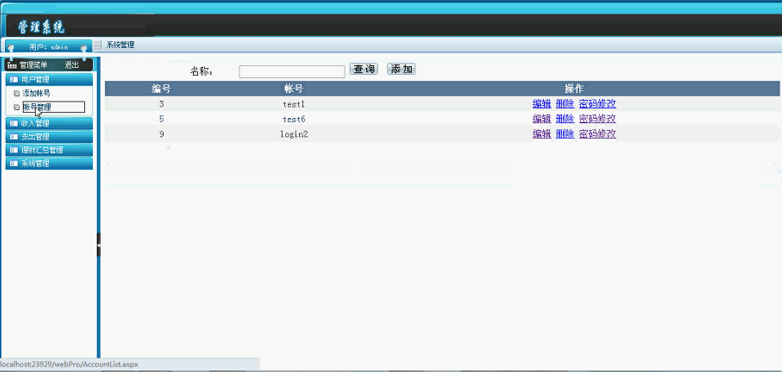Image resolution: width=782 pixels, height=372 pixels.
Task: Click 删除 link for account test6
Action: 565,119
